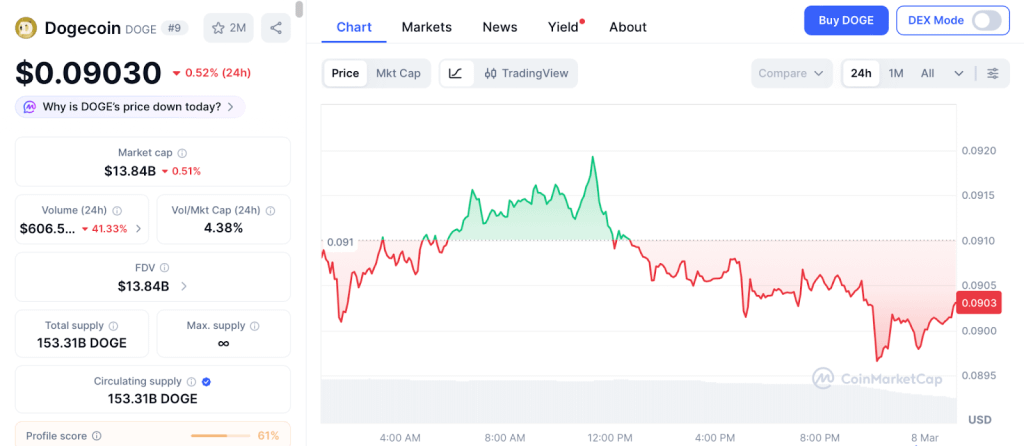Click the star watchlist icon showing 2M

tap(228, 28)
